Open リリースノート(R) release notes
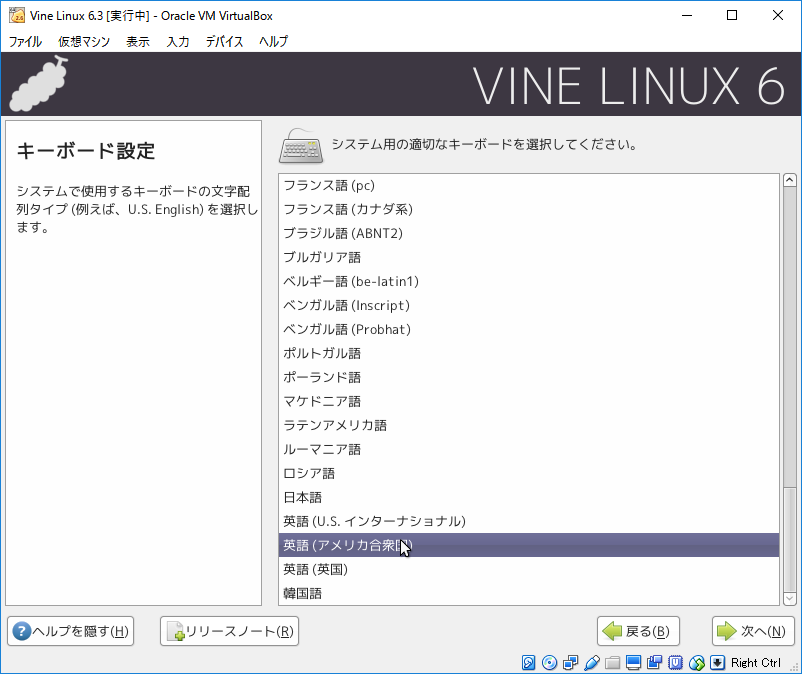The image size is (802, 674). pos(230,631)
